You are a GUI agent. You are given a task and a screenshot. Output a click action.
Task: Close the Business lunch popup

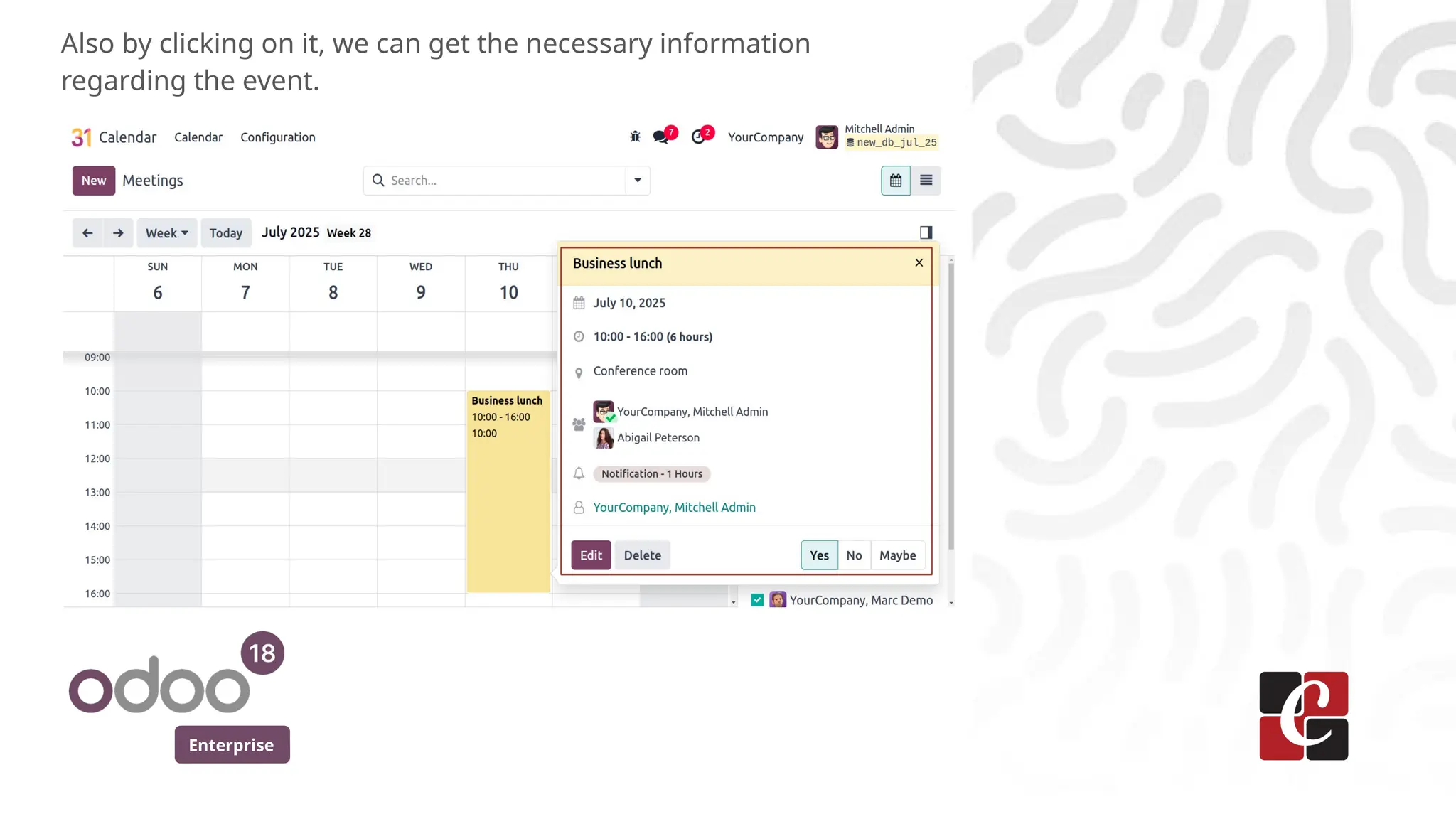(x=919, y=263)
